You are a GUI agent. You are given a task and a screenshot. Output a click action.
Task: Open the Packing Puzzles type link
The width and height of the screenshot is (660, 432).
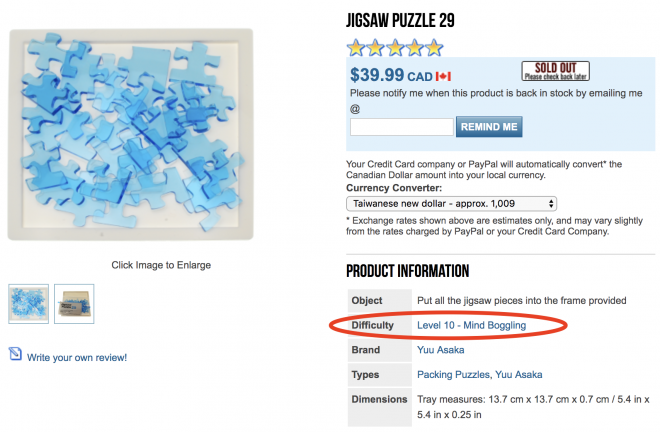(452, 374)
